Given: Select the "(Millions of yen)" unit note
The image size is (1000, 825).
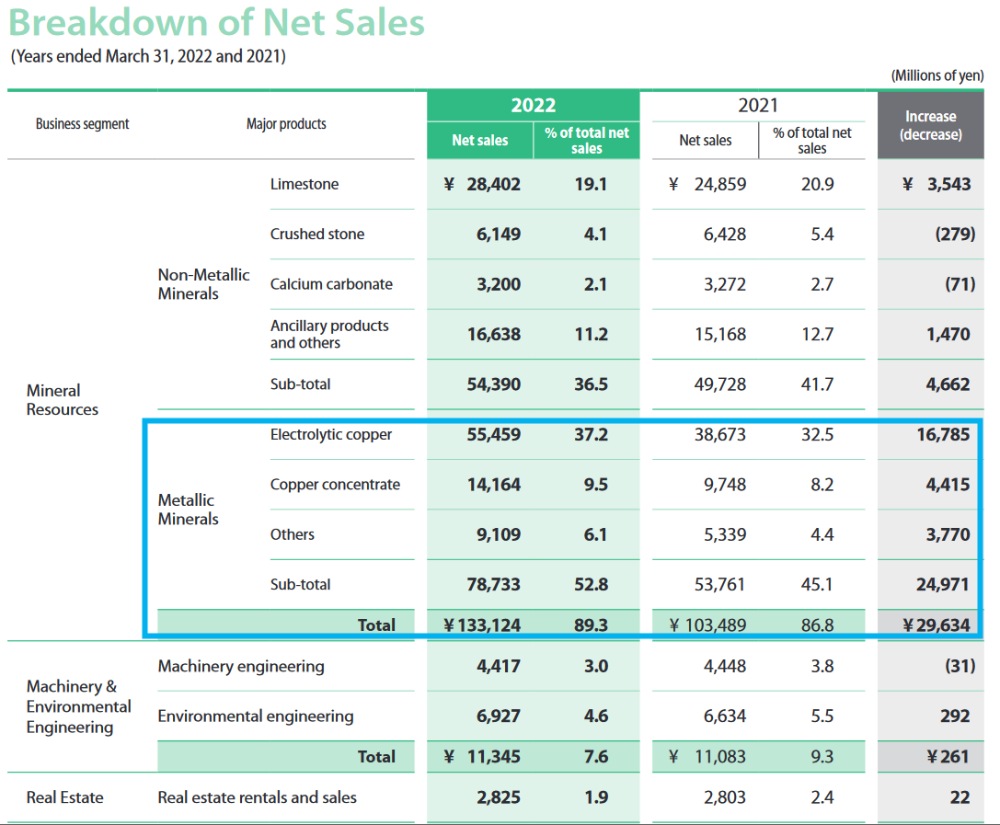Looking at the screenshot, I should [x=937, y=75].
